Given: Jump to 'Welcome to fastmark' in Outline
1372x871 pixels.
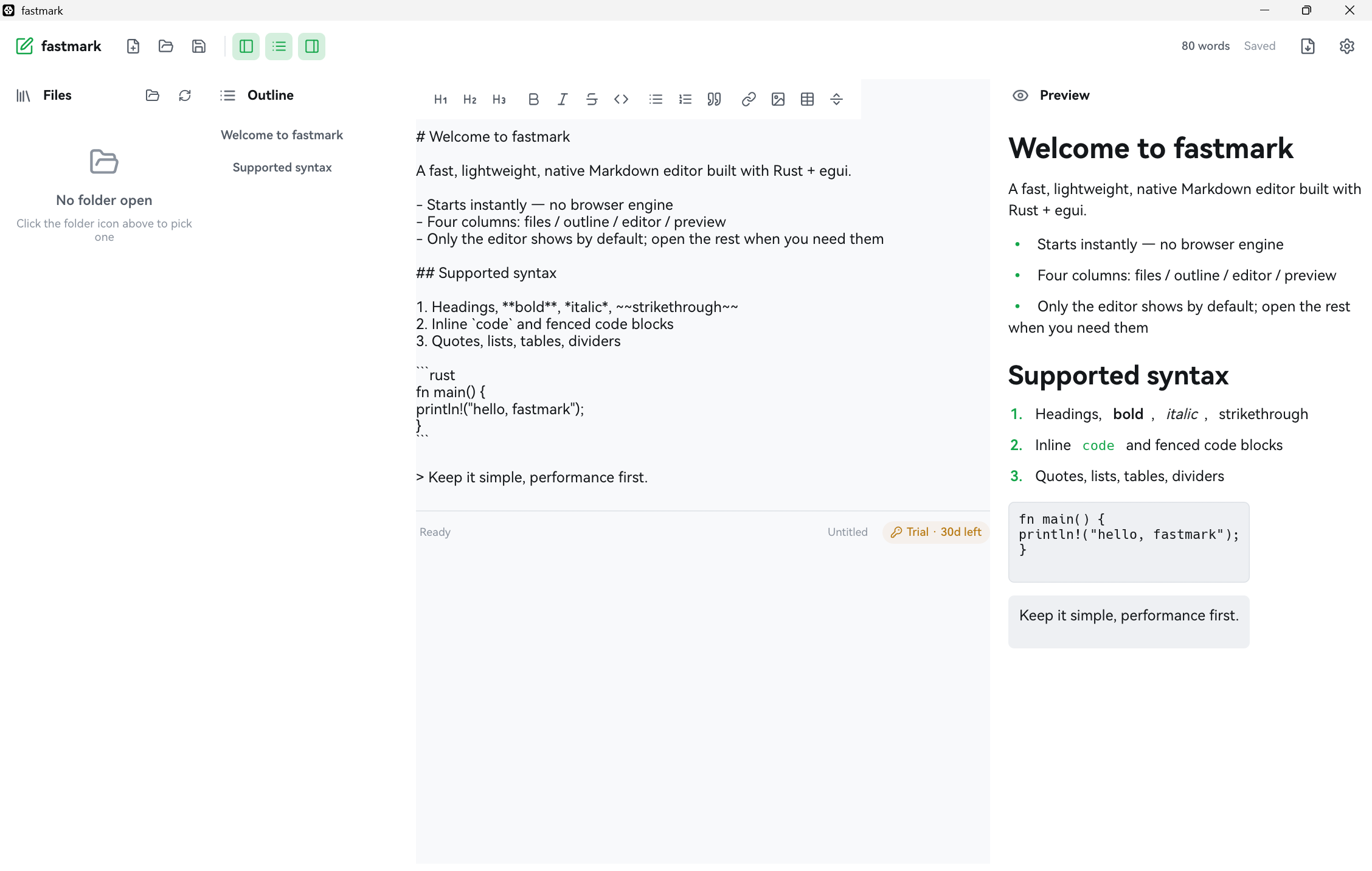Looking at the screenshot, I should point(282,135).
